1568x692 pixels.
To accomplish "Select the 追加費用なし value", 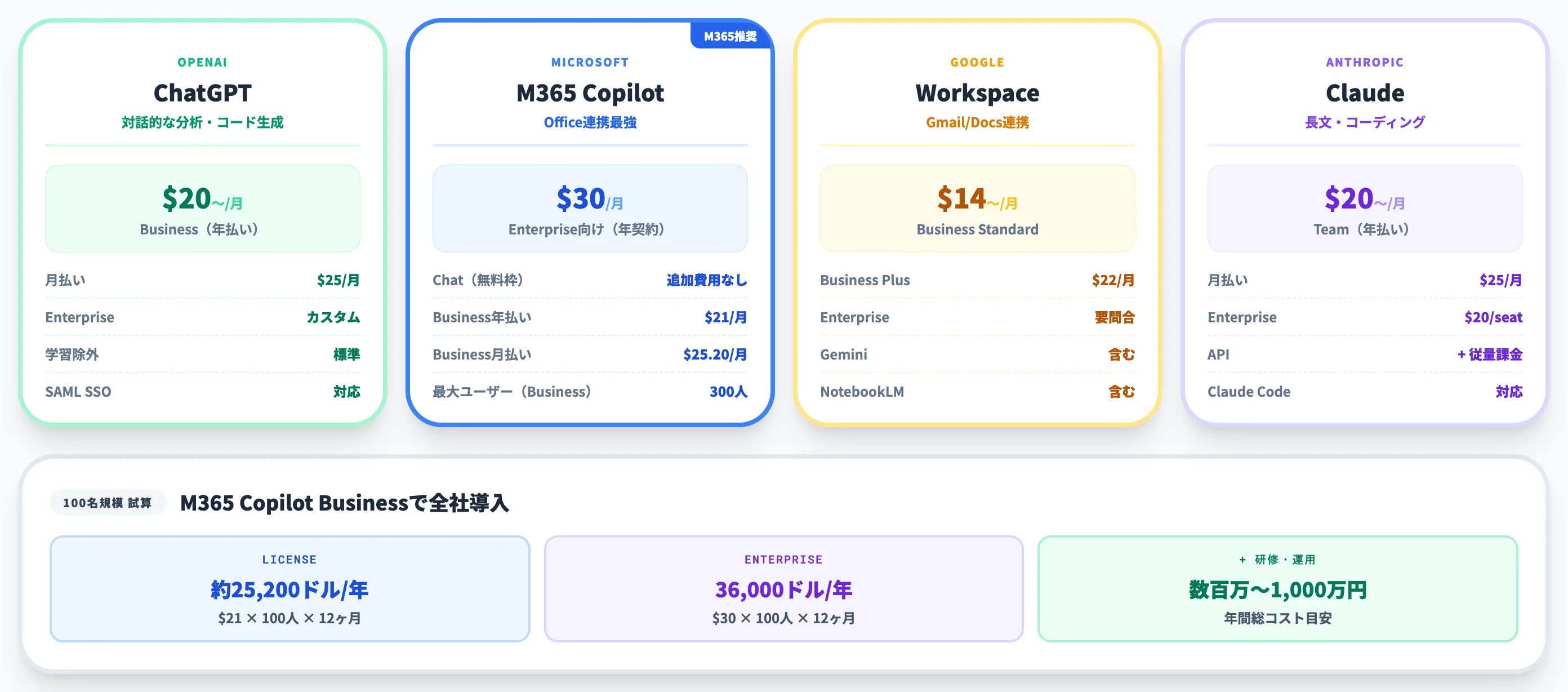I will [x=707, y=280].
